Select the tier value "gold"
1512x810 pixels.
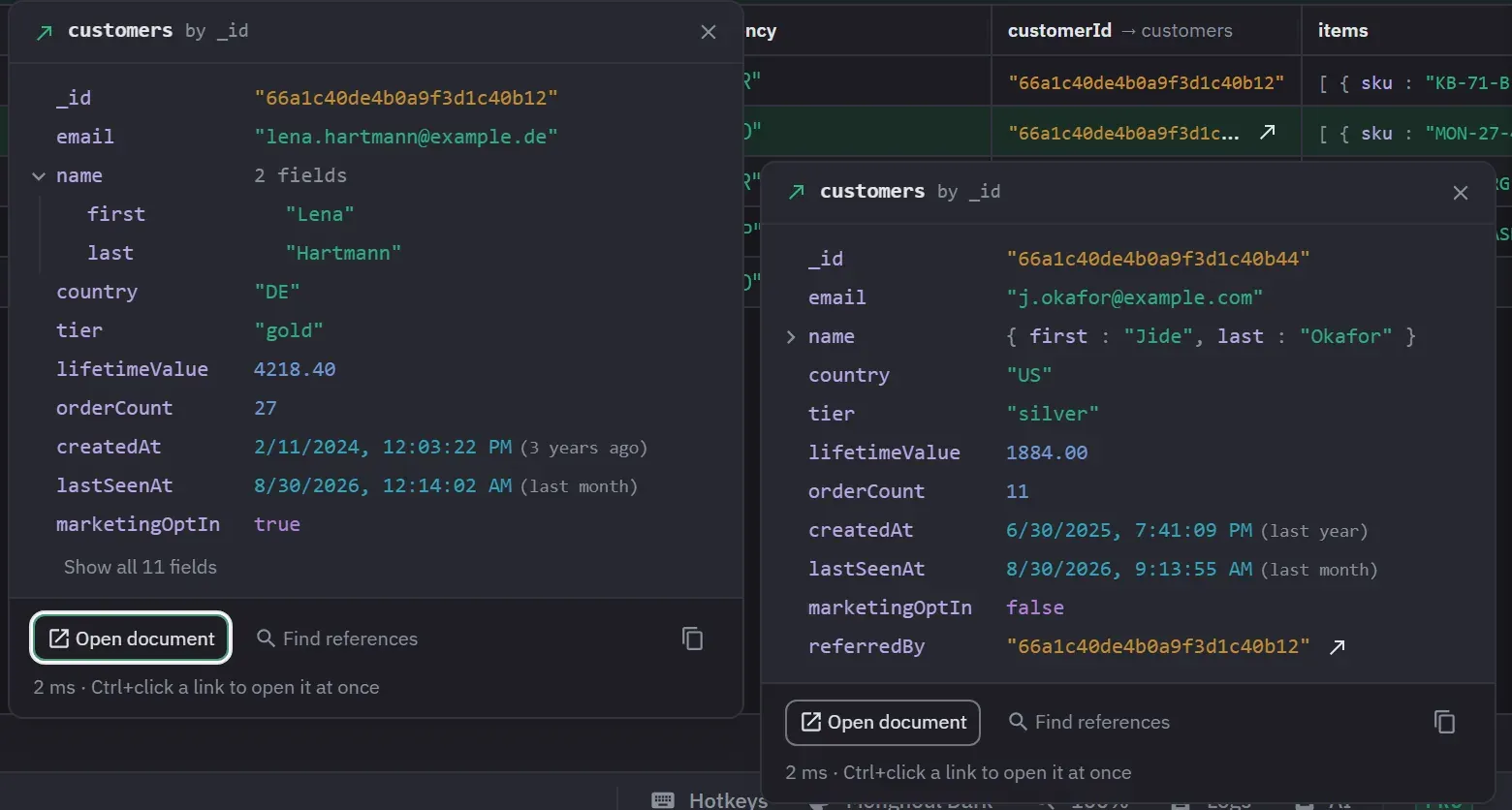point(289,330)
